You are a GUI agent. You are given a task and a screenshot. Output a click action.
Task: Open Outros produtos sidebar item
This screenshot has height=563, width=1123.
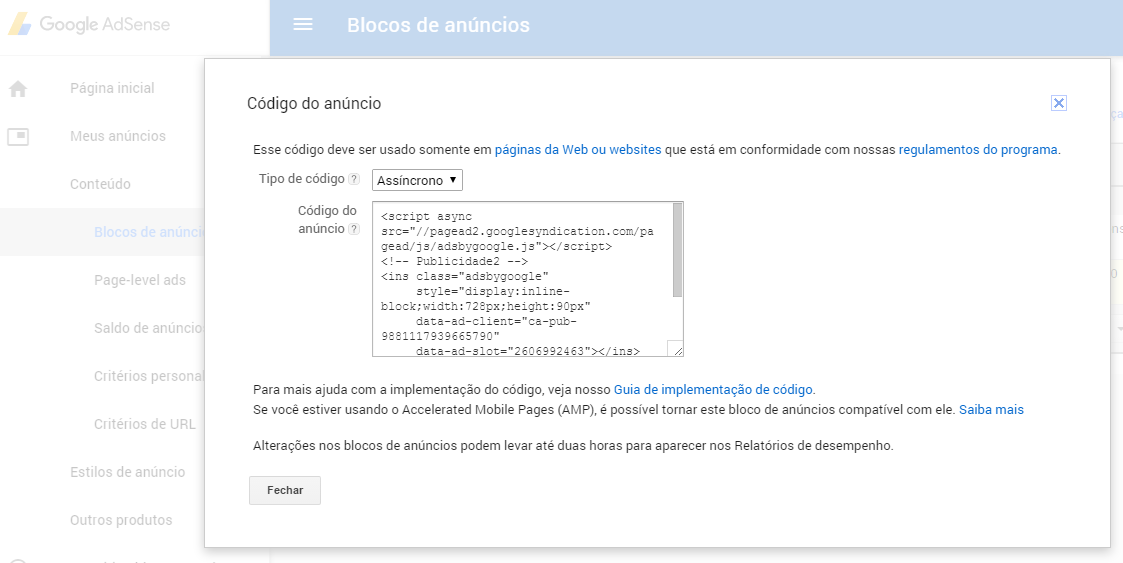(121, 520)
